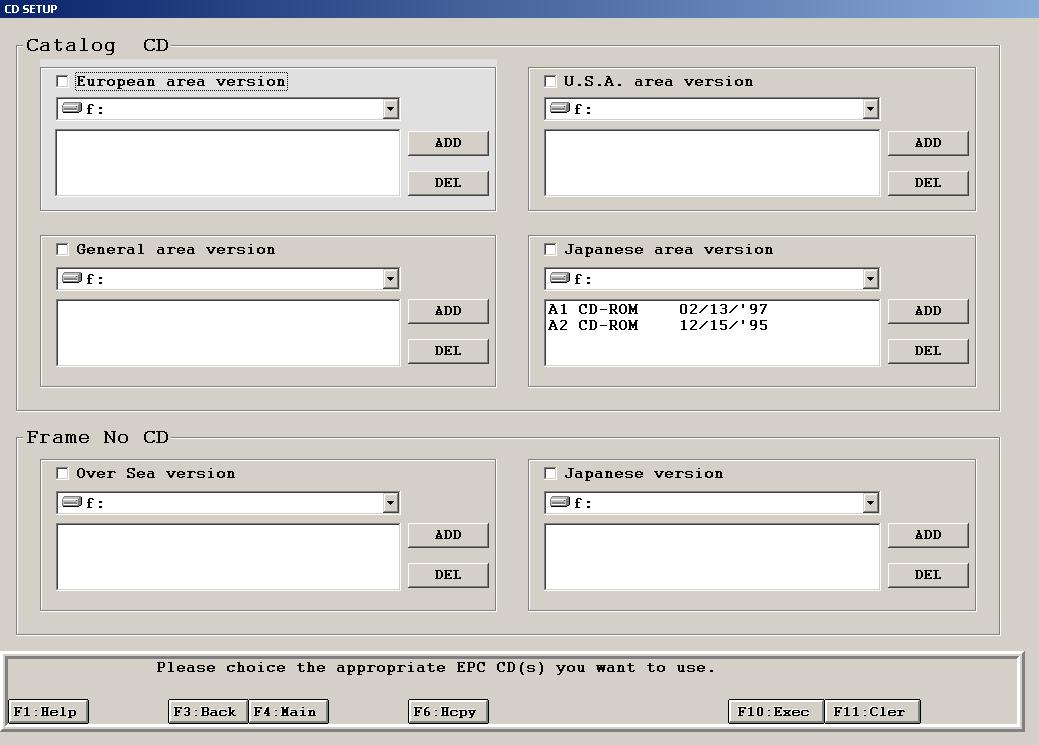
Task: Expand drive dropdown for U.S.A. area version
Action: 870,109
